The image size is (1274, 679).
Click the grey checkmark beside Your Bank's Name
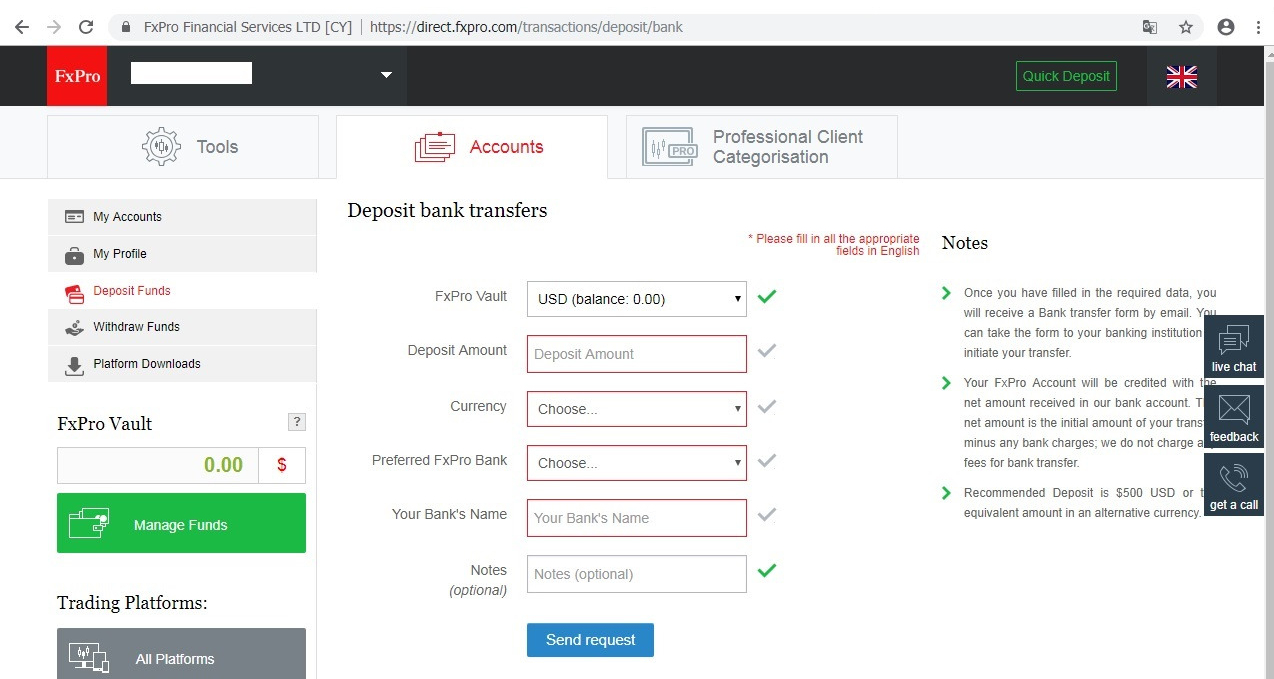(767, 516)
